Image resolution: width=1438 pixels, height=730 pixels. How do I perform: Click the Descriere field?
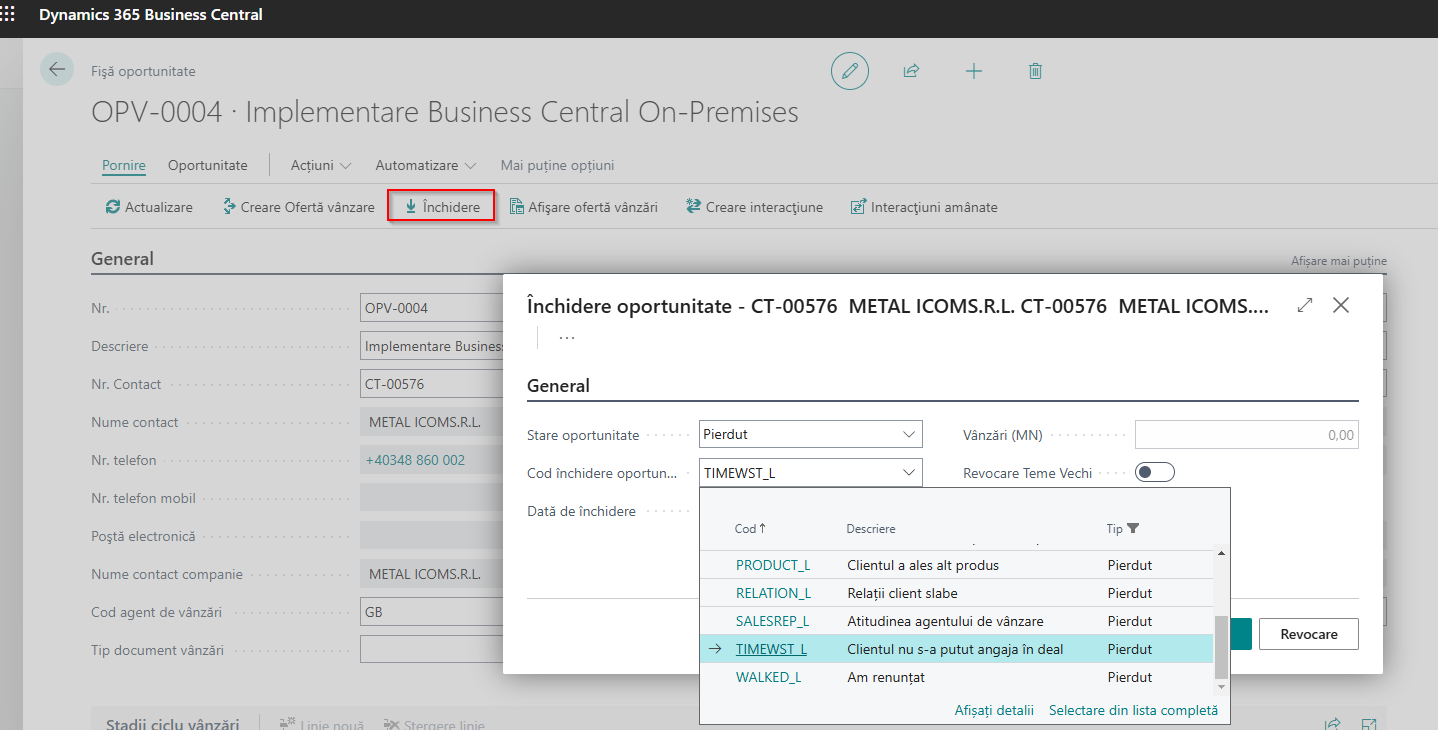(431, 346)
